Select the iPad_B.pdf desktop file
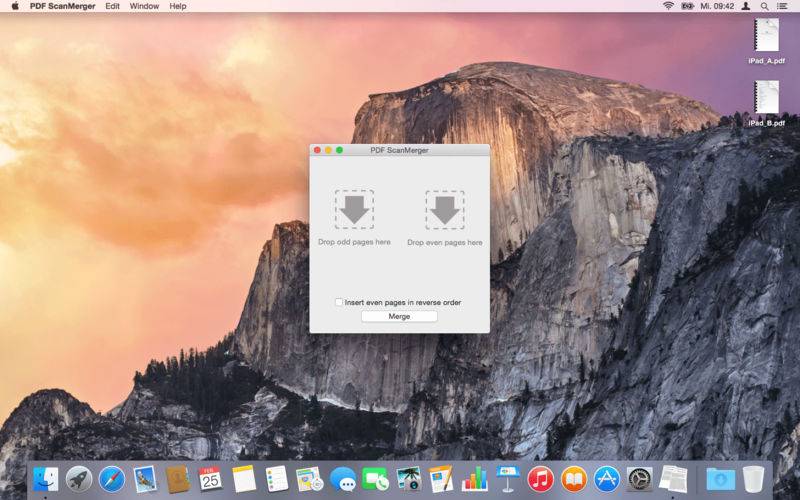Viewport: 800px width, 500px height. pyautogui.click(x=766, y=99)
